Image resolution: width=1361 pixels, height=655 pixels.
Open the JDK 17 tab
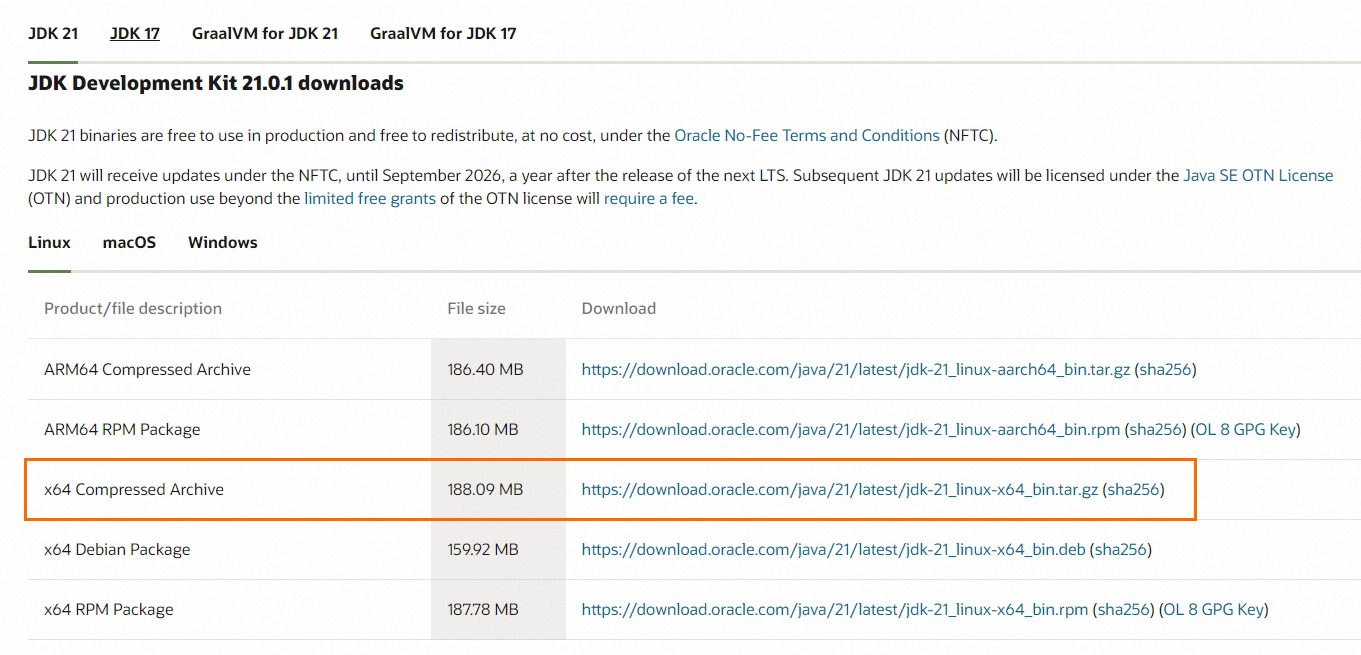coord(135,33)
